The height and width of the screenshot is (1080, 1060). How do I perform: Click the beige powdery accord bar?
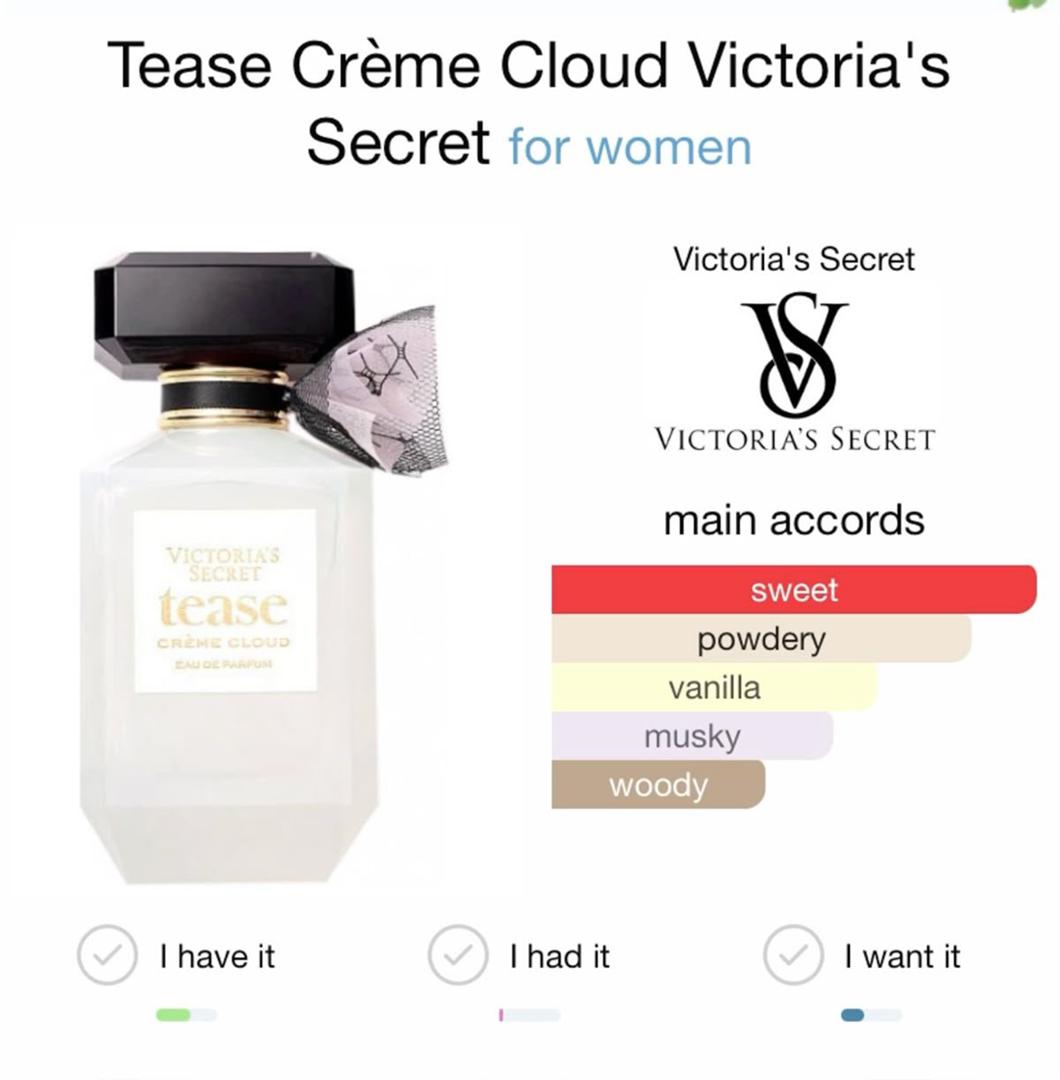761,638
